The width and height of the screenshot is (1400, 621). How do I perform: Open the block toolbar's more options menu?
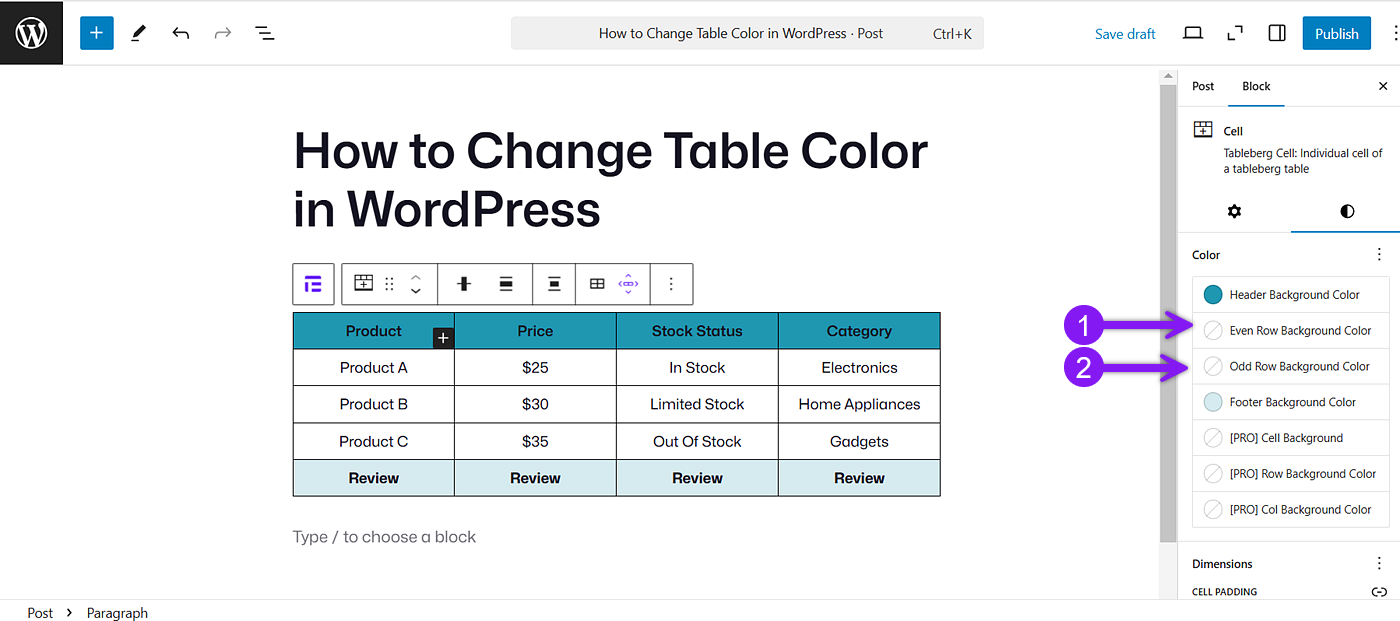[671, 284]
